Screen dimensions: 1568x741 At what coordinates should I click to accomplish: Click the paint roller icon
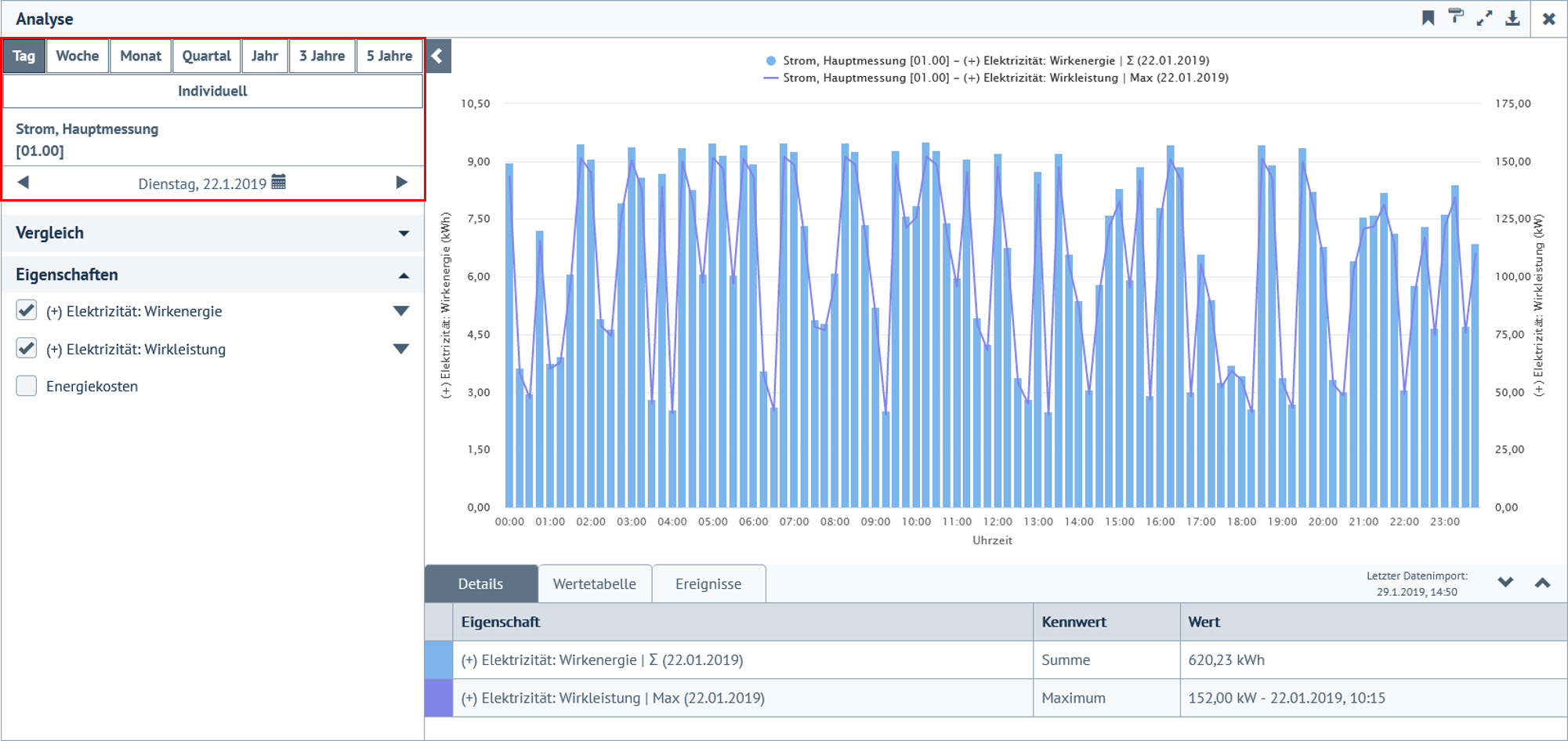pyautogui.click(x=1456, y=18)
